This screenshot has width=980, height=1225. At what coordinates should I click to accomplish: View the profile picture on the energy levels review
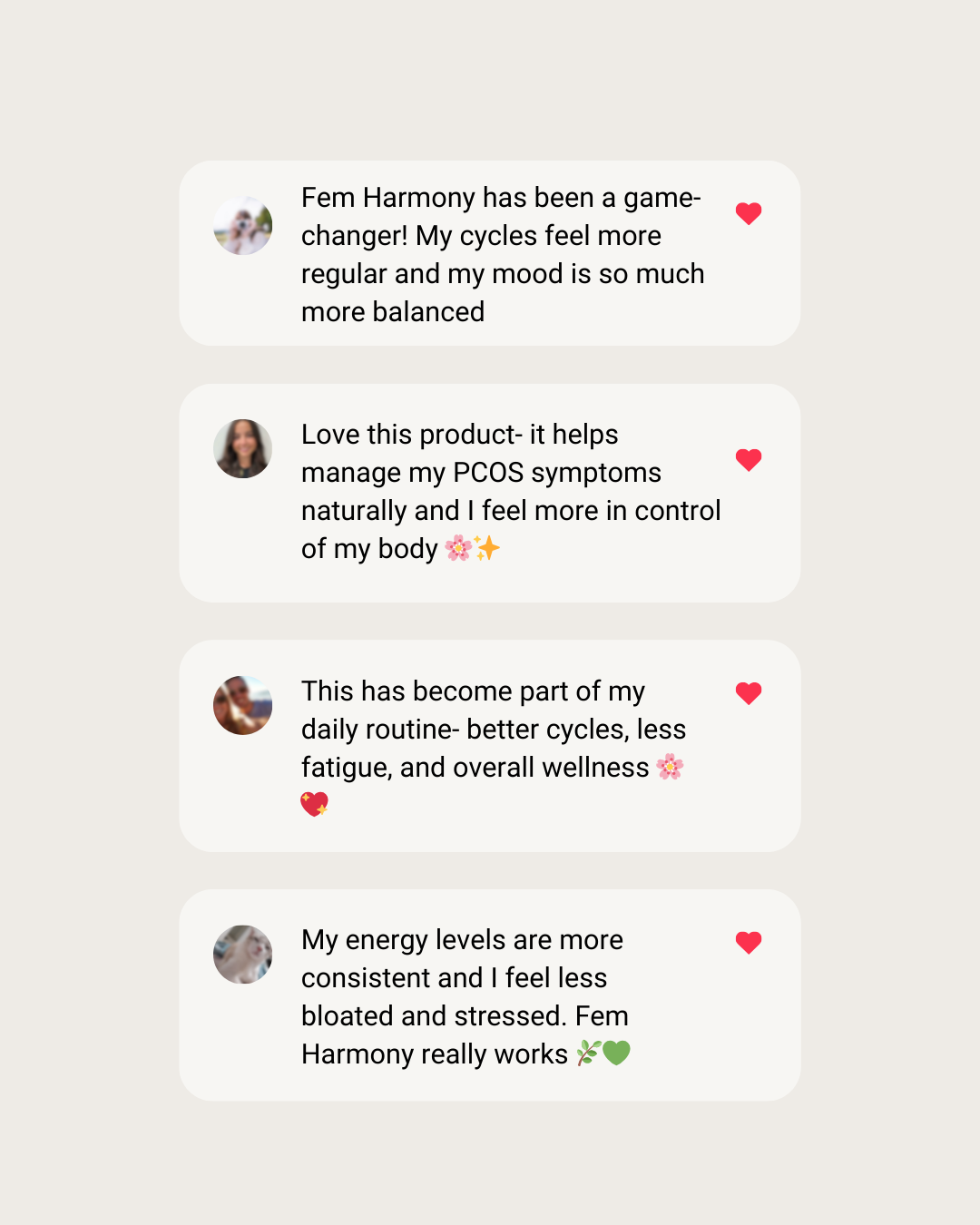[x=243, y=955]
